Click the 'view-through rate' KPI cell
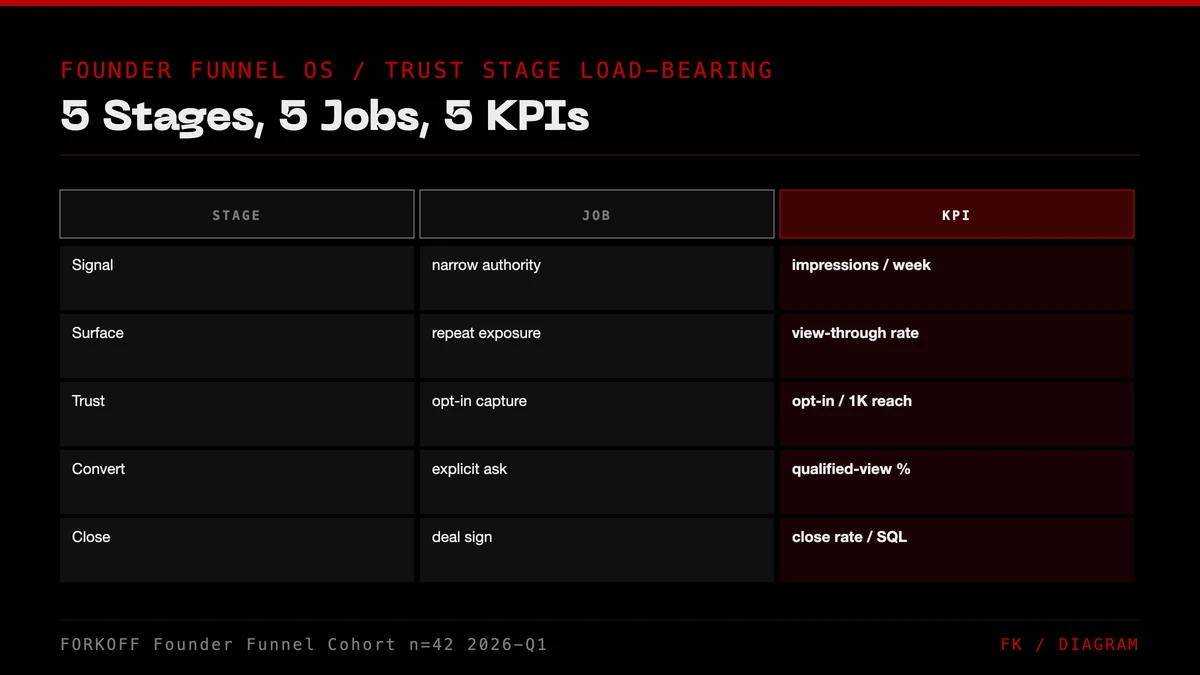 click(x=957, y=346)
